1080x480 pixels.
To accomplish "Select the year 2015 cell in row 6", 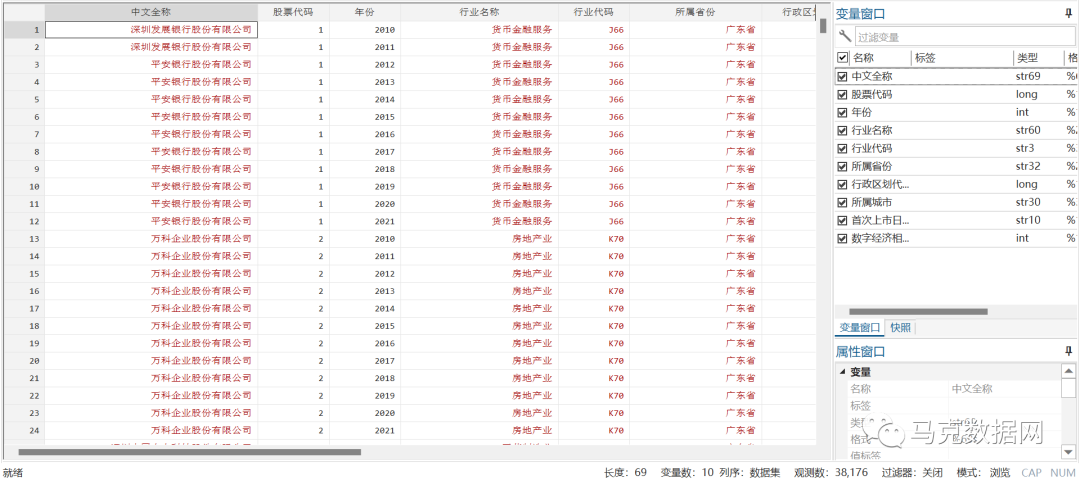I will pos(365,116).
